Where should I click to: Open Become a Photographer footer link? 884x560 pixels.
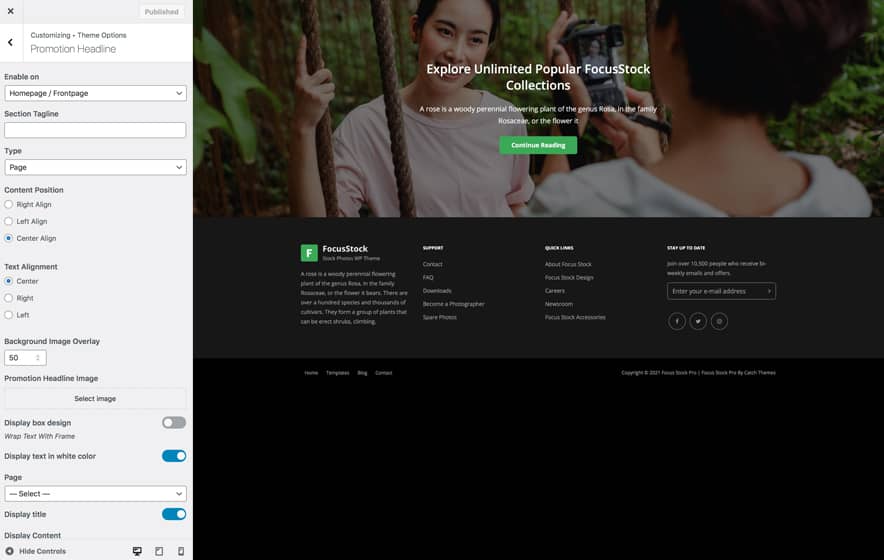453,304
